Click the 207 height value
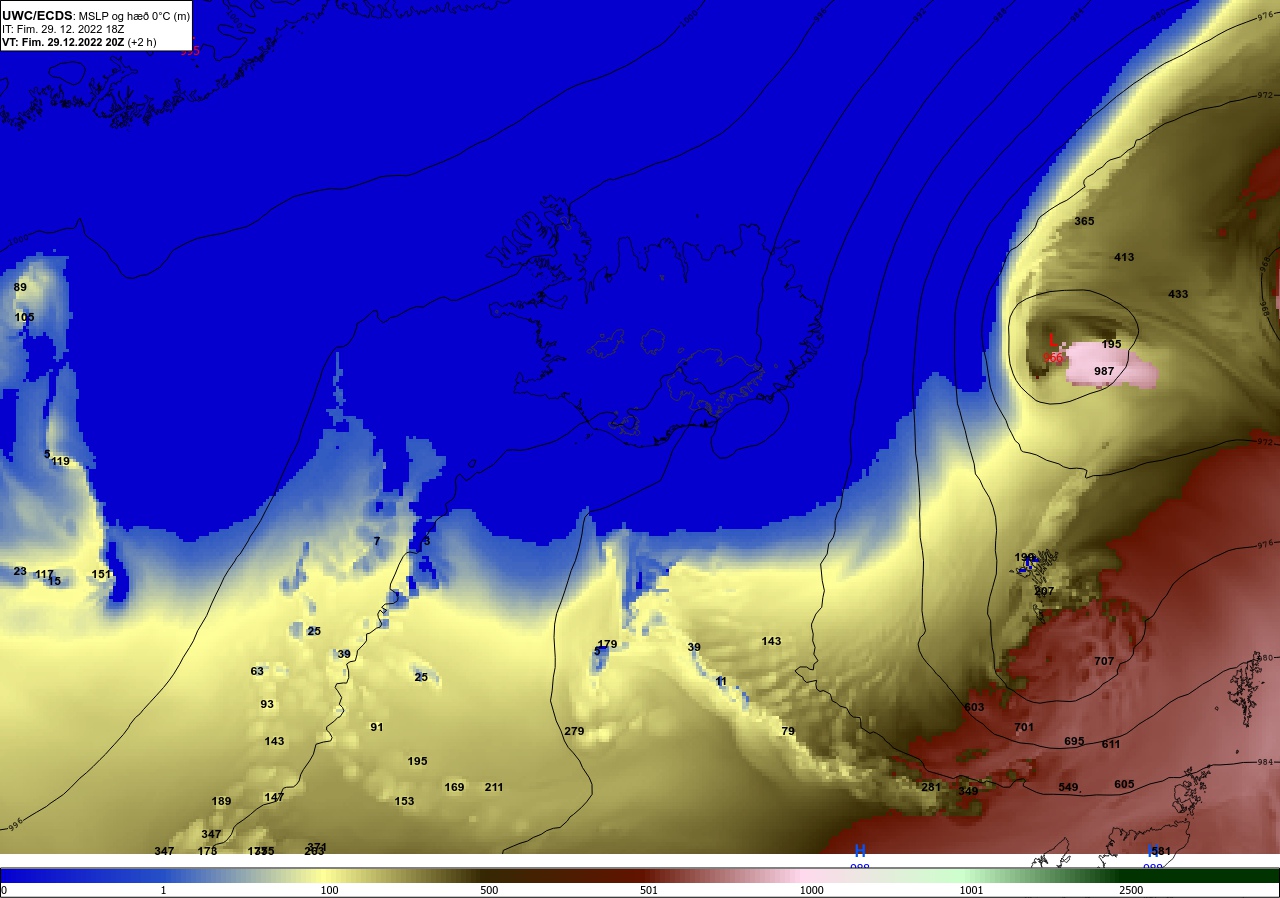 [1044, 591]
